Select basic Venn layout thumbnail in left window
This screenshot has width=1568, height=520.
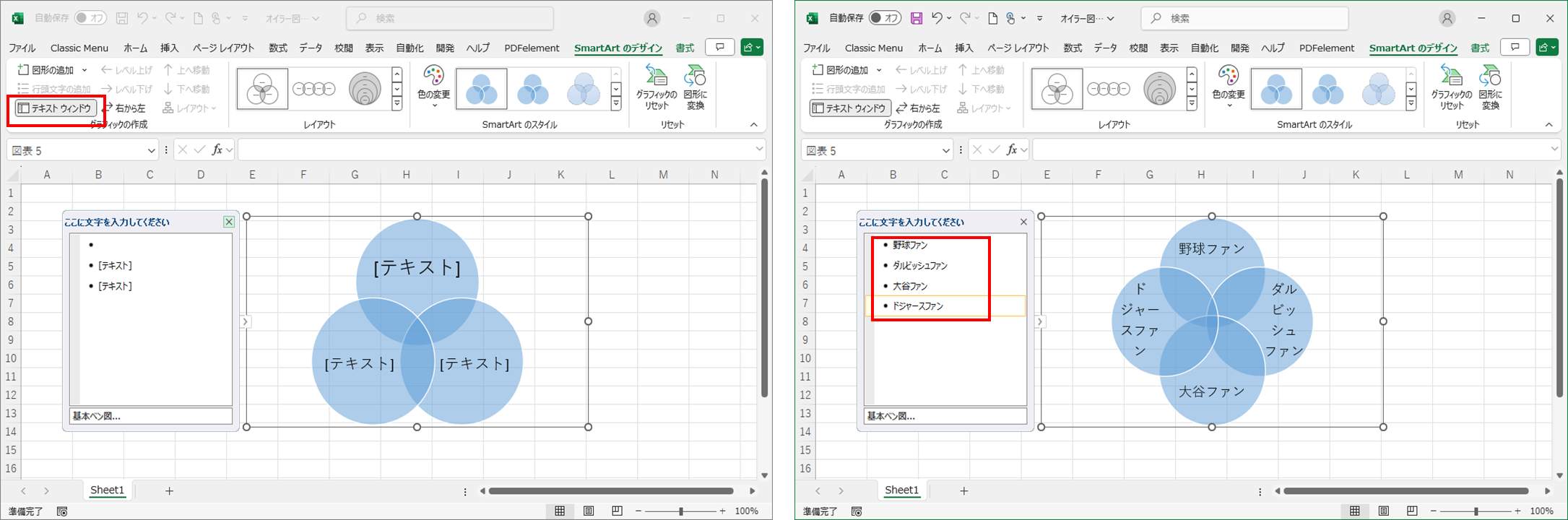(262, 89)
